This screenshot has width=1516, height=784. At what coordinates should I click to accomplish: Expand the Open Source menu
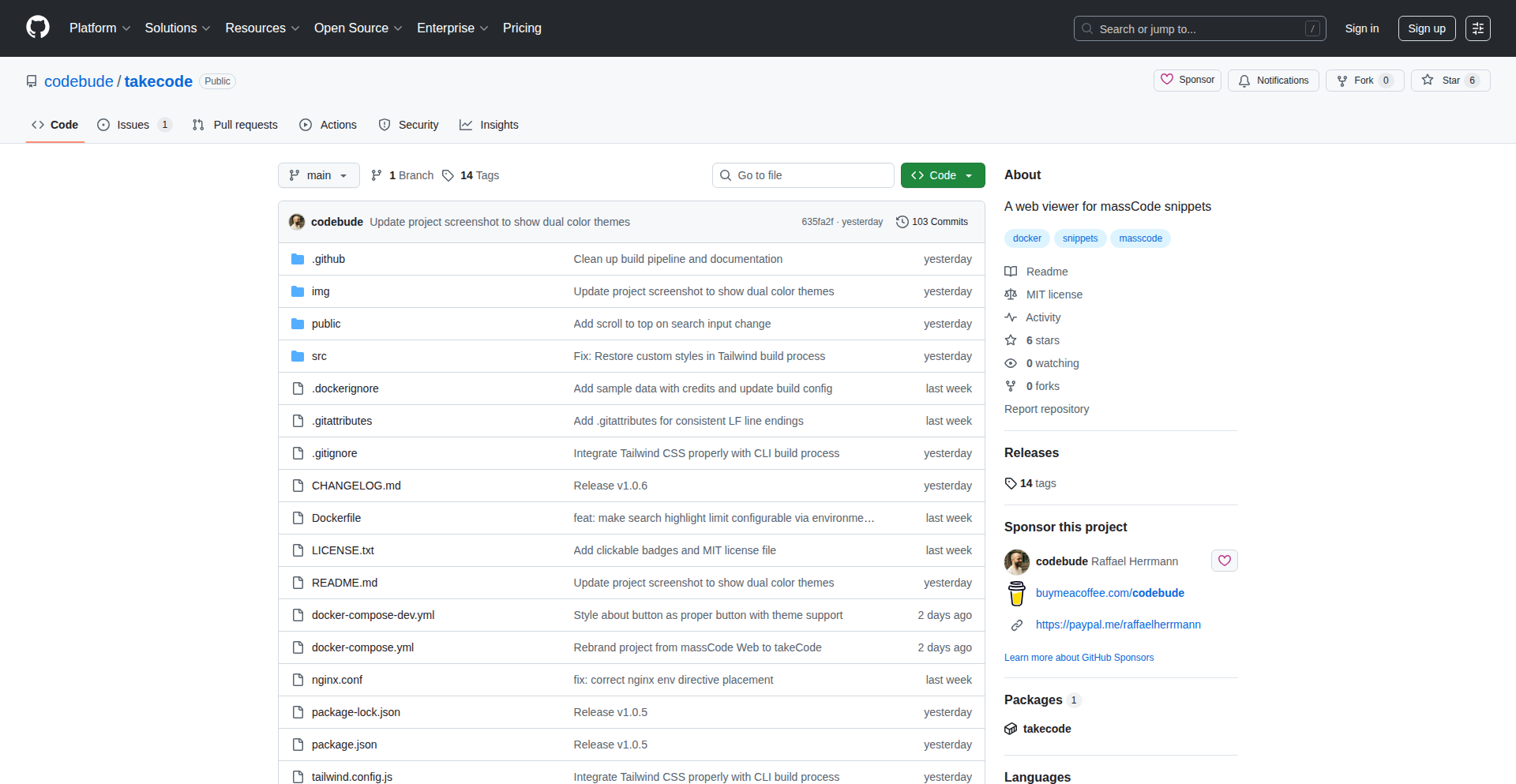(358, 28)
